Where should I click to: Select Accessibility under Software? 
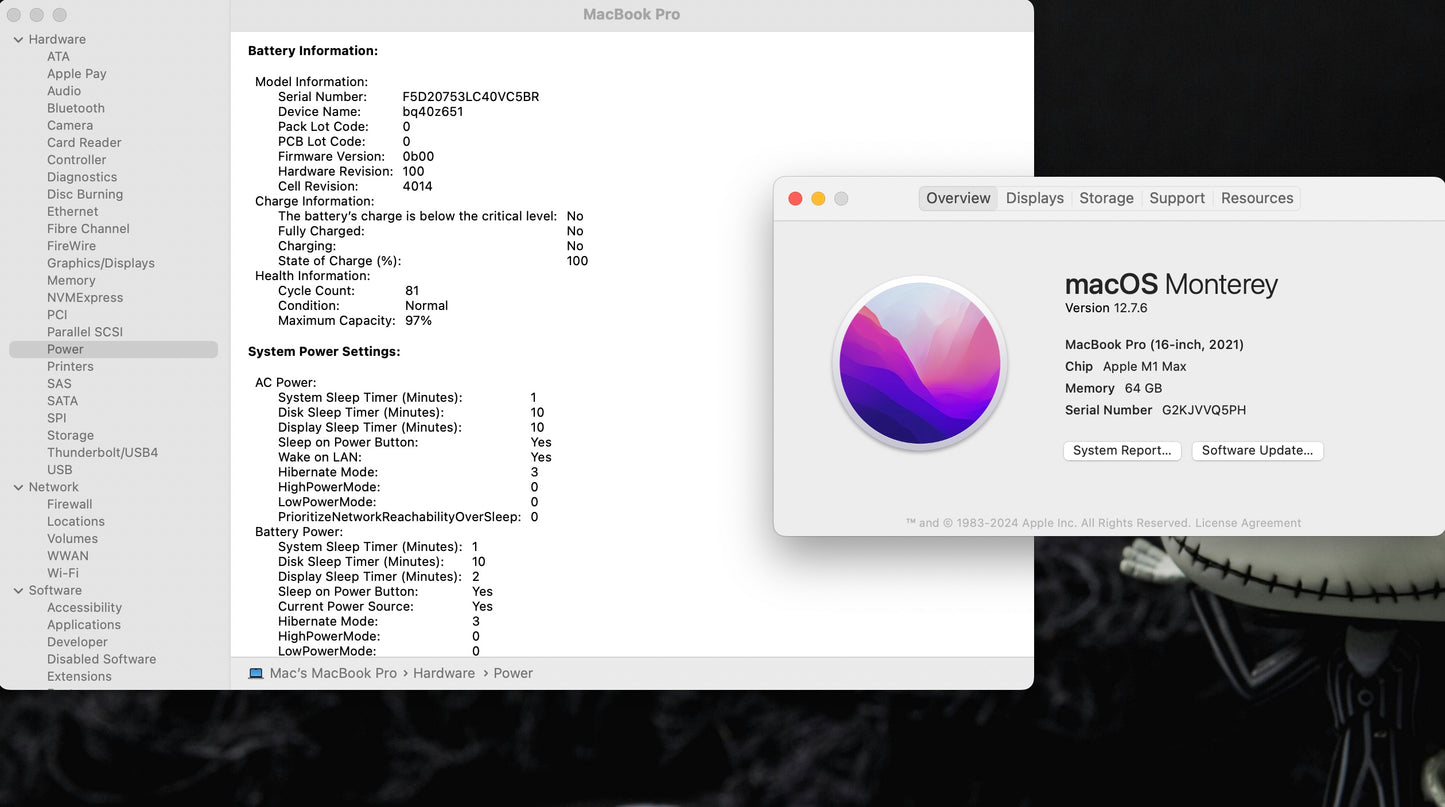84,608
